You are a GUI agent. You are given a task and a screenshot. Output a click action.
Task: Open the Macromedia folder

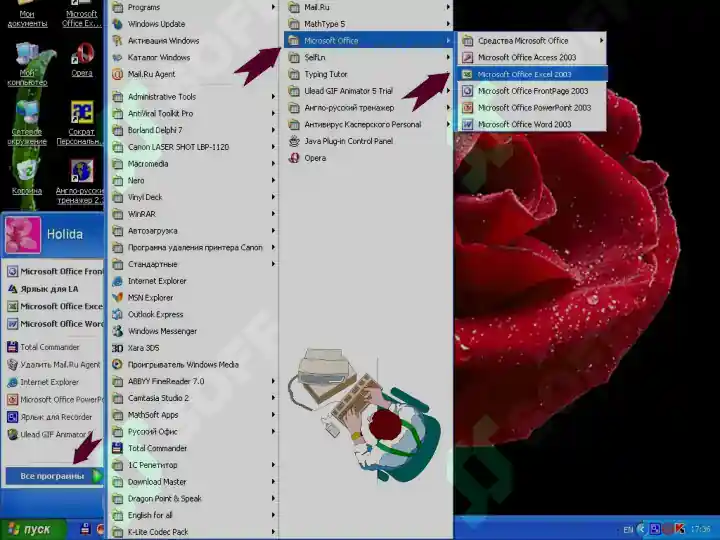[x=194, y=163]
